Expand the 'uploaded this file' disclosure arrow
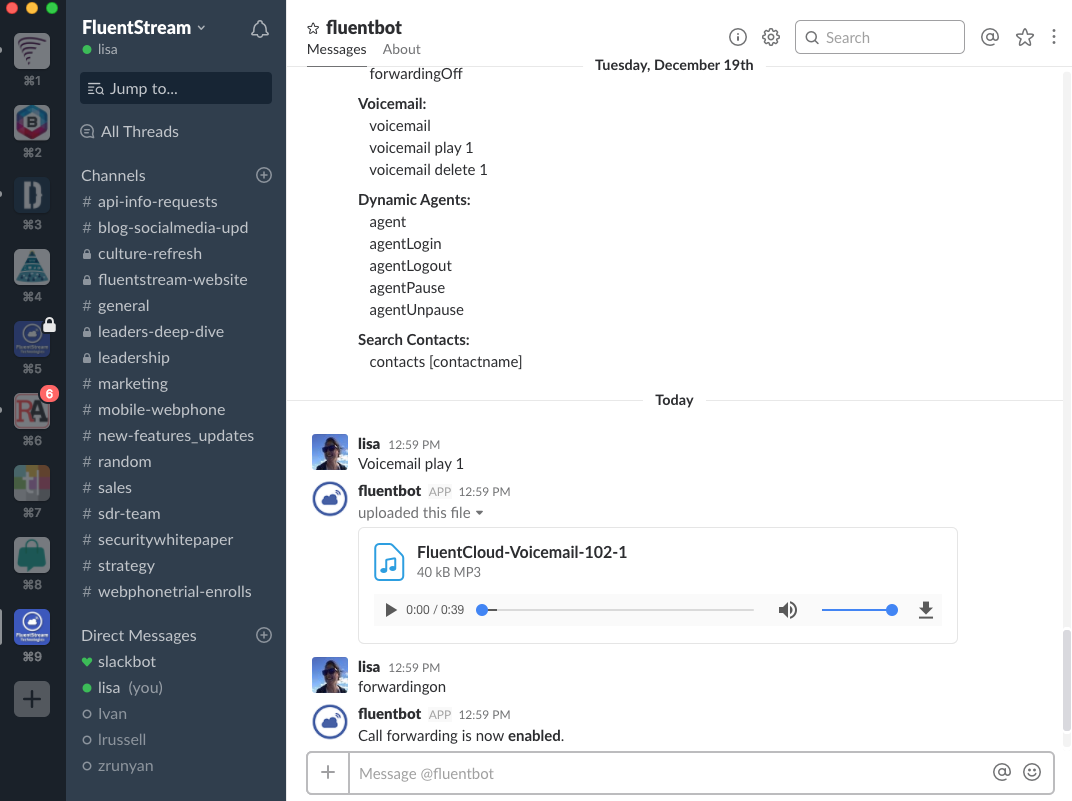This screenshot has height=801, width=1072. [477, 512]
